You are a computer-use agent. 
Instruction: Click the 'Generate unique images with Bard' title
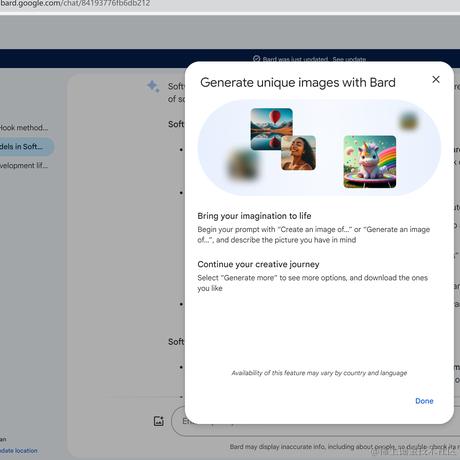pos(298,83)
